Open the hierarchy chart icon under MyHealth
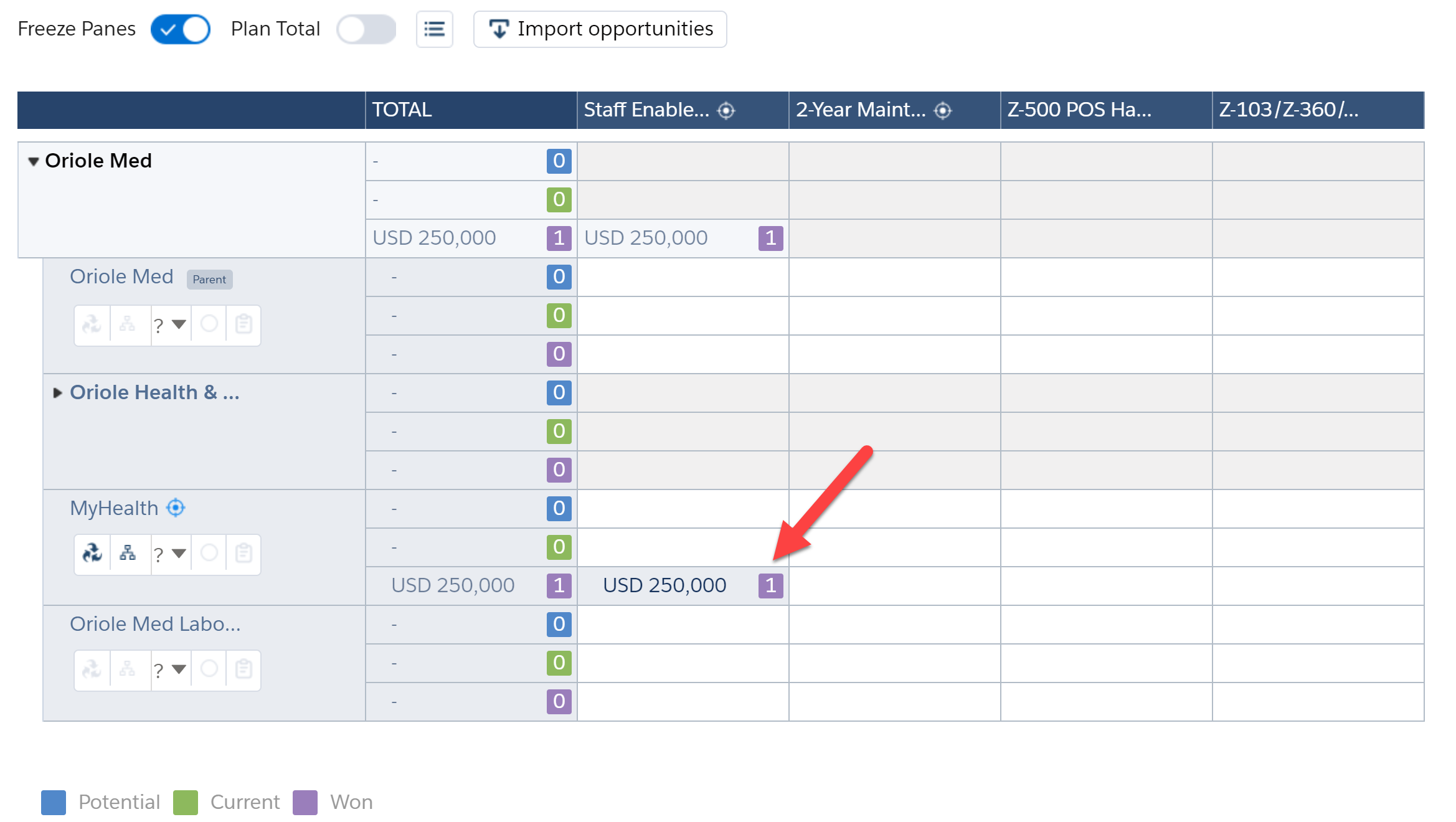 point(128,553)
